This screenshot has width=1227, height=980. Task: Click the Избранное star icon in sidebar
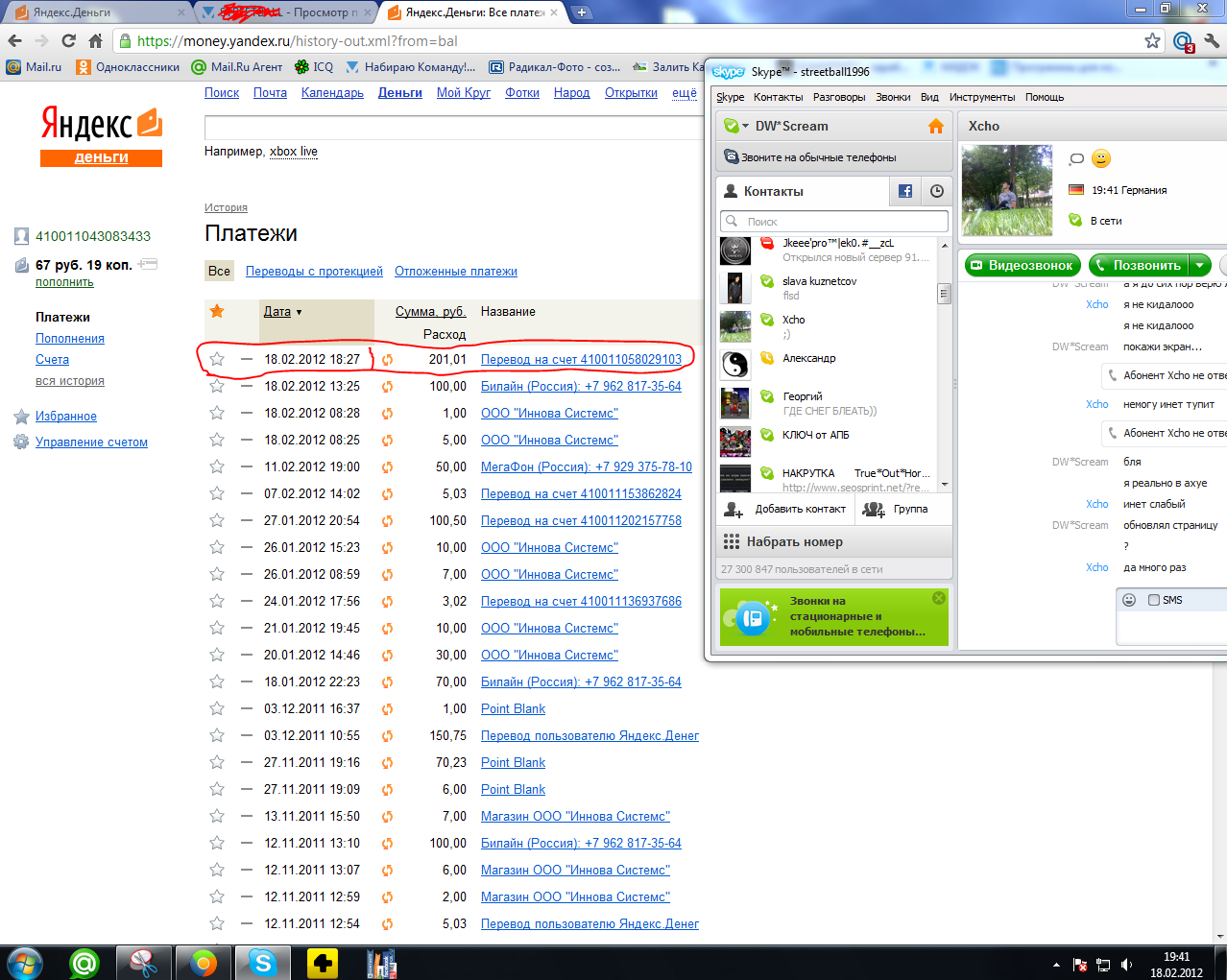pos(21,417)
